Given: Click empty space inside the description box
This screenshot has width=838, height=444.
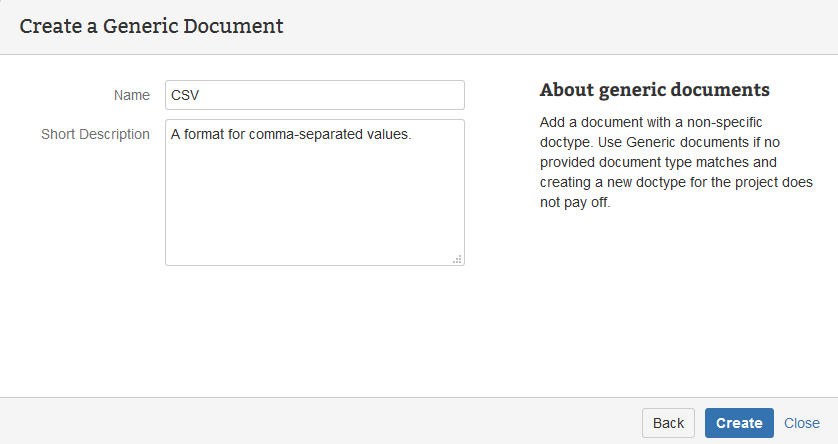Looking at the screenshot, I should pyautogui.click(x=314, y=215).
